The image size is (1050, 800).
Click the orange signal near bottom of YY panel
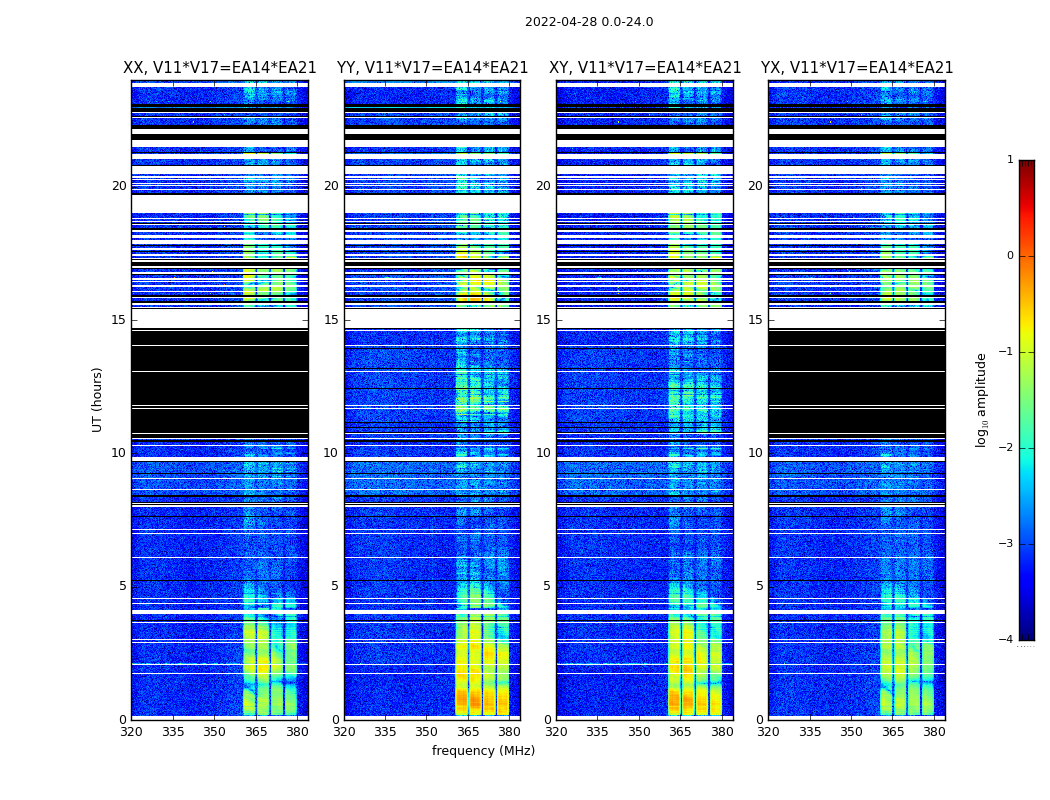(x=462, y=699)
